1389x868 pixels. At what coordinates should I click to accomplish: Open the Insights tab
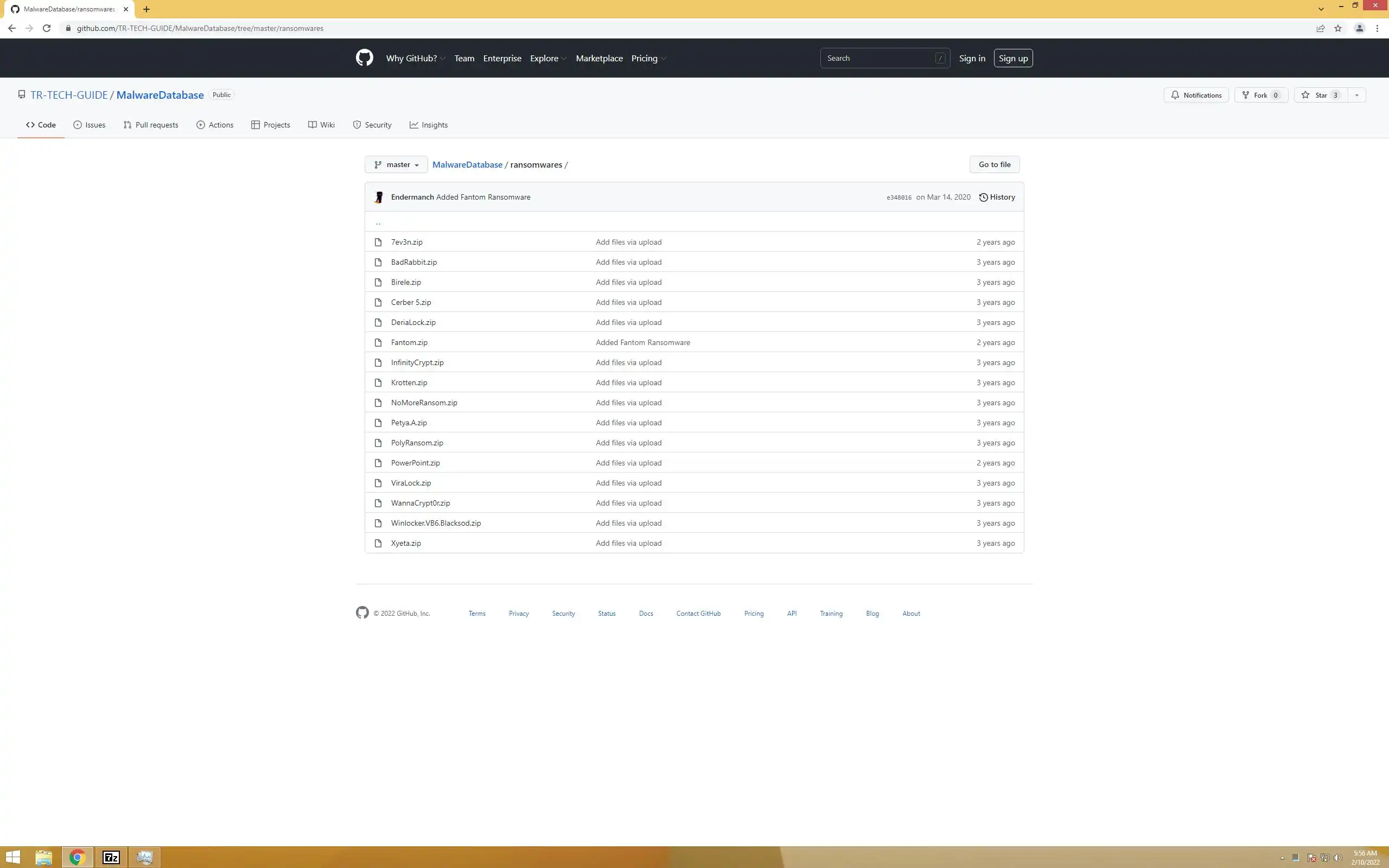428,125
